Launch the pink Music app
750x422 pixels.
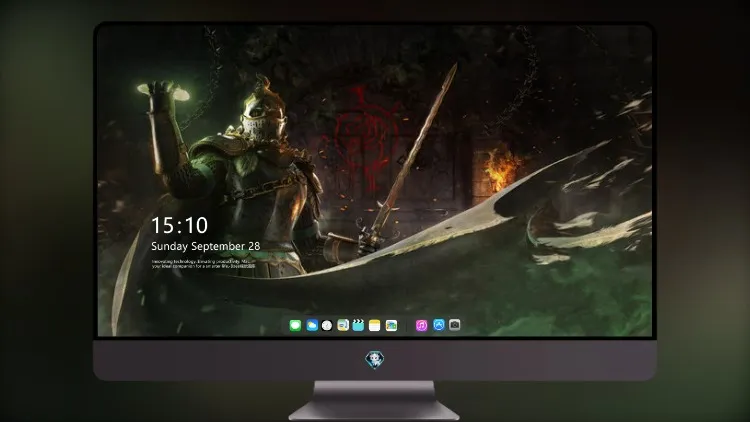click(421, 325)
